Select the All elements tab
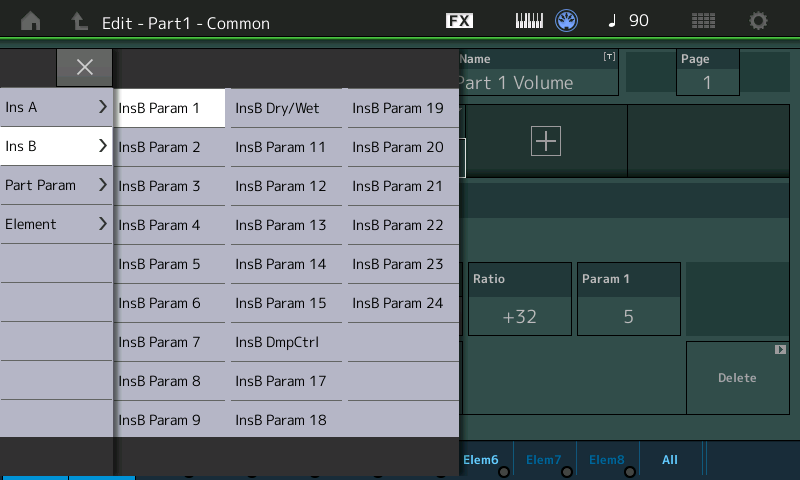This screenshot has width=800, height=480. (670, 460)
